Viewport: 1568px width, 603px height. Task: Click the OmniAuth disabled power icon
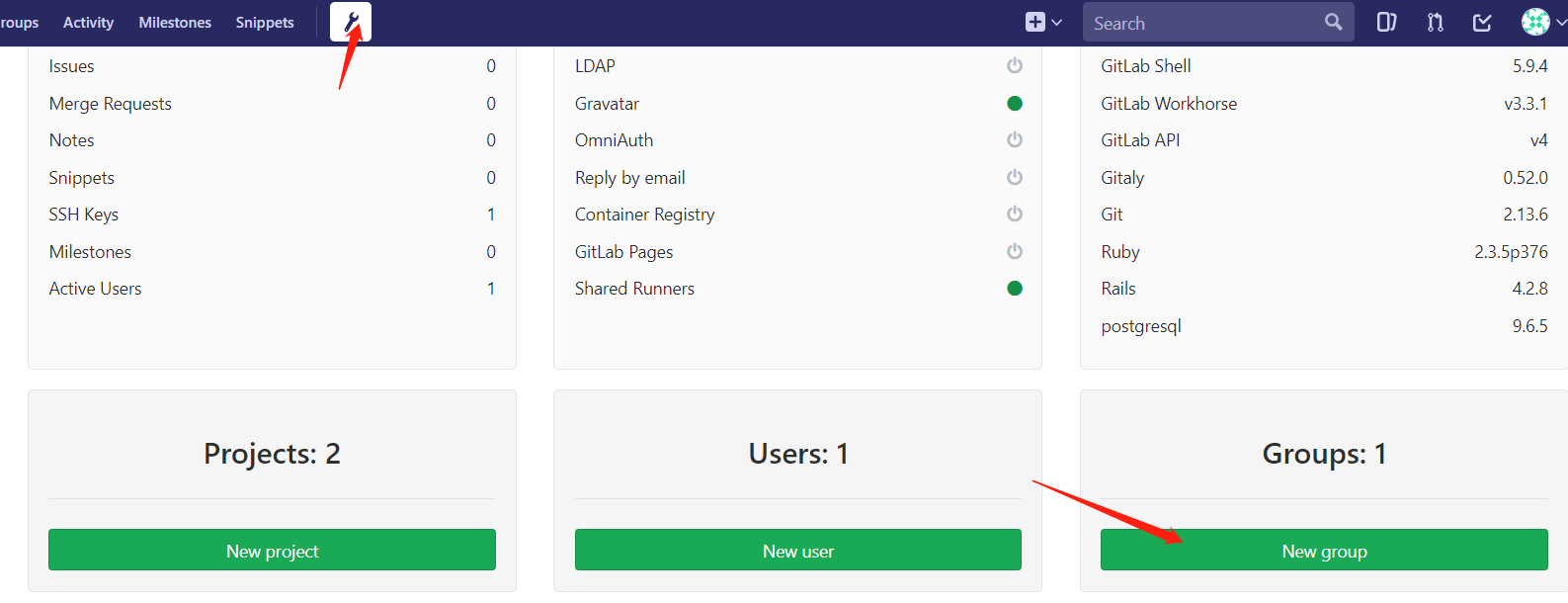pyautogui.click(x=1015, y=139)
